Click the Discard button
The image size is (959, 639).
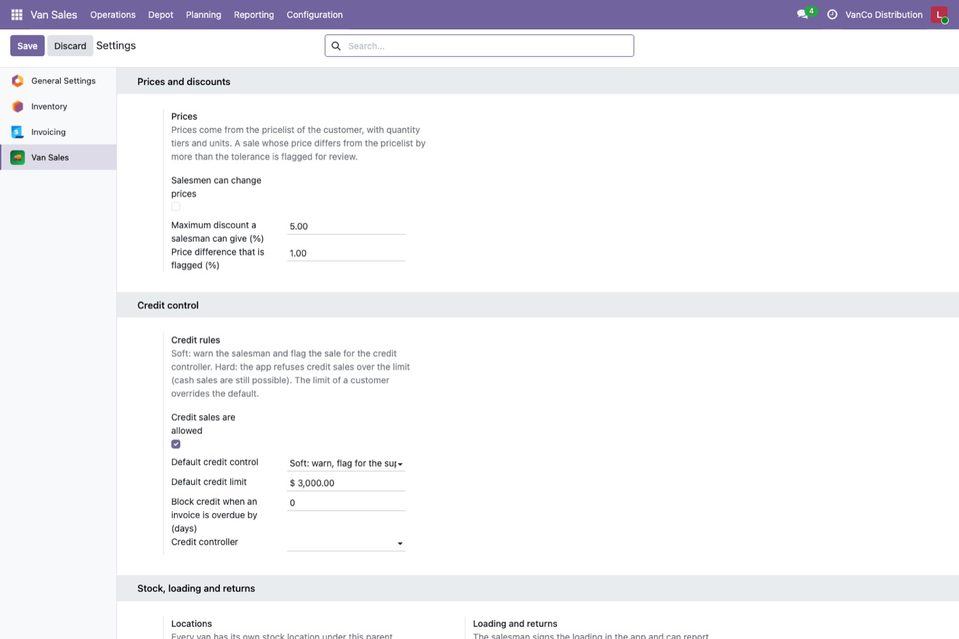[70, 46]
